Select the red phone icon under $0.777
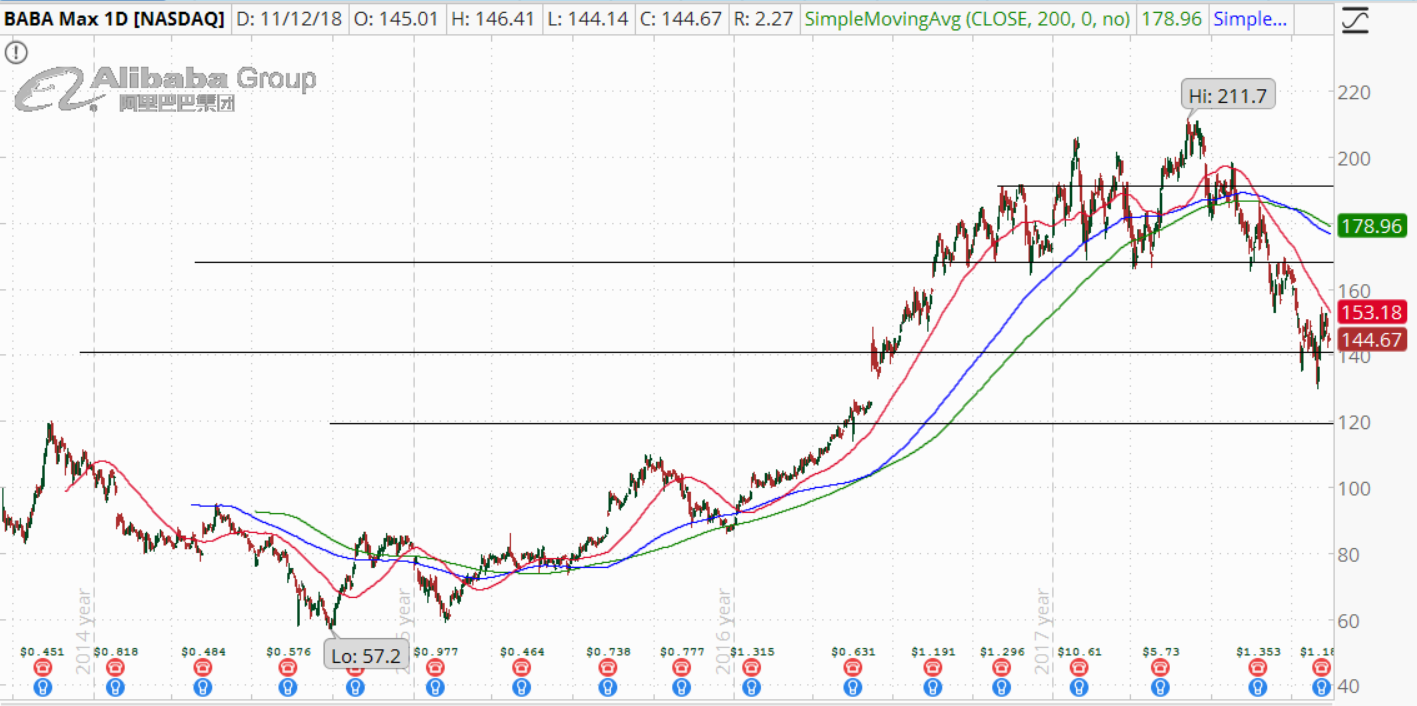Screen dimensions: 1417x706 680,668
